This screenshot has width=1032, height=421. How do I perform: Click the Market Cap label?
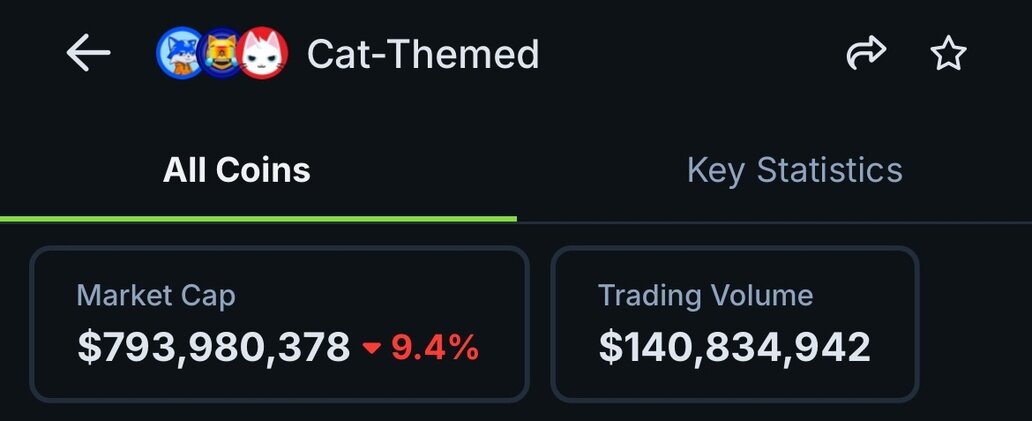pos(156,295)
